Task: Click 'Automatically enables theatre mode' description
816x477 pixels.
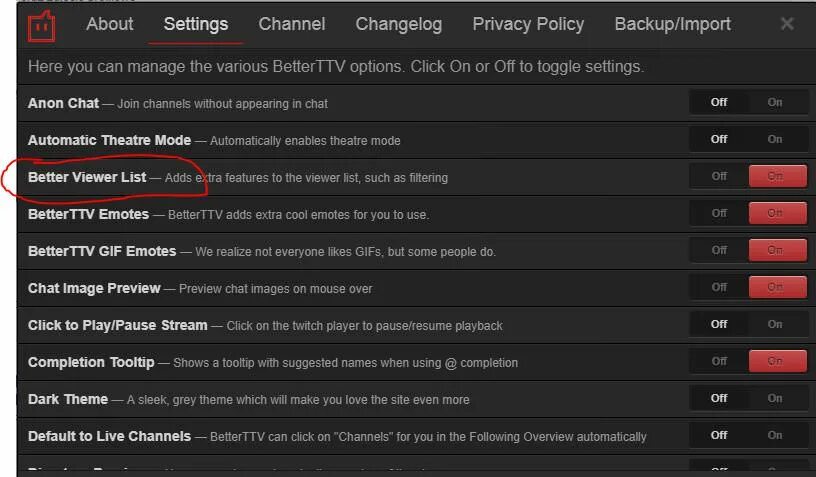Action: [305, 141]
